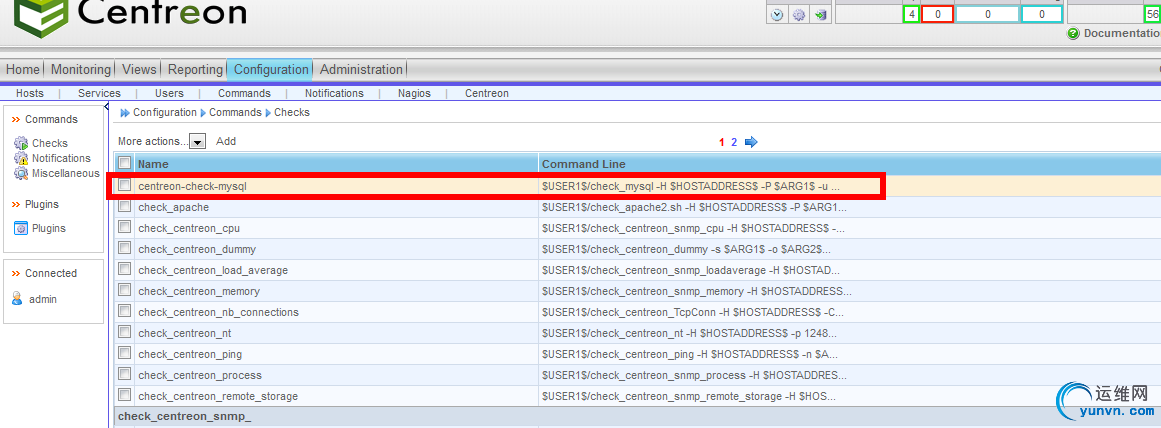1161x428 pixels.
Task: Toggle the select-all checkbox in table header
Action: point(125,163)
